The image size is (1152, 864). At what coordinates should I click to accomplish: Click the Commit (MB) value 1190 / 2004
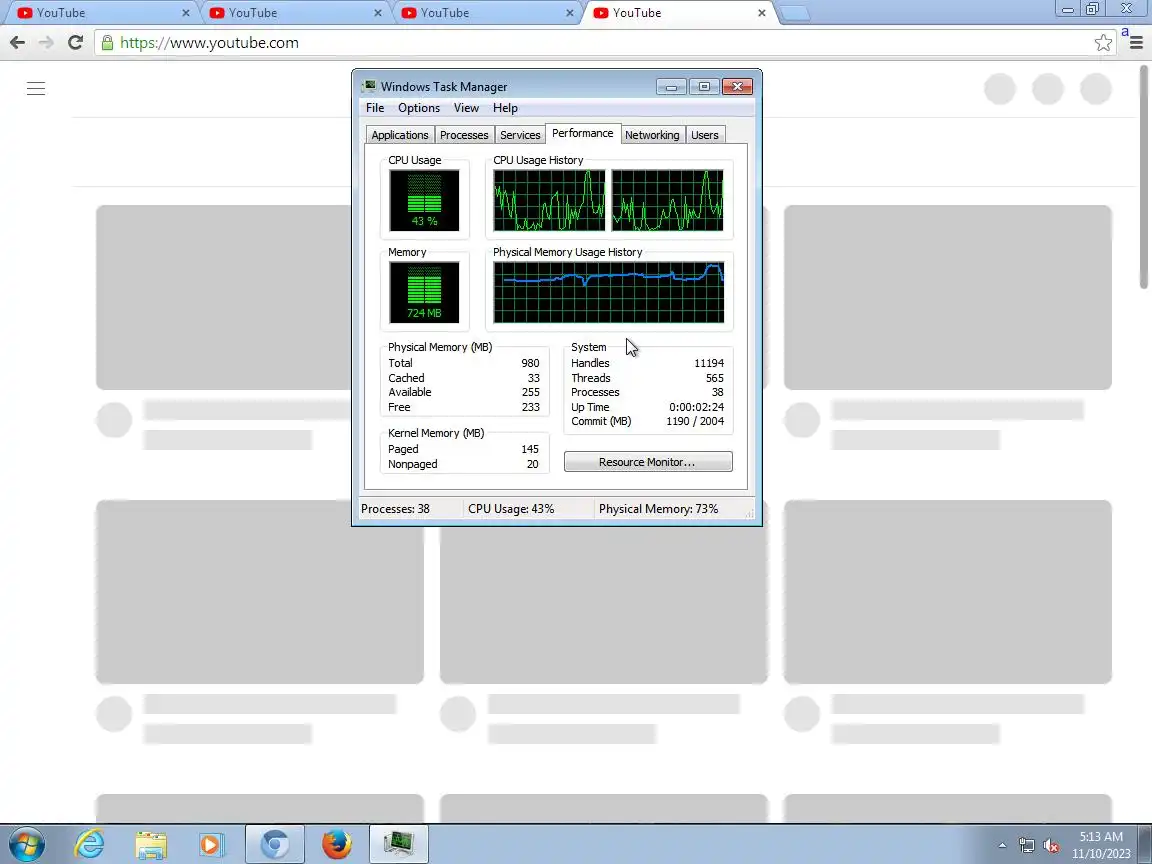point(695,421)
